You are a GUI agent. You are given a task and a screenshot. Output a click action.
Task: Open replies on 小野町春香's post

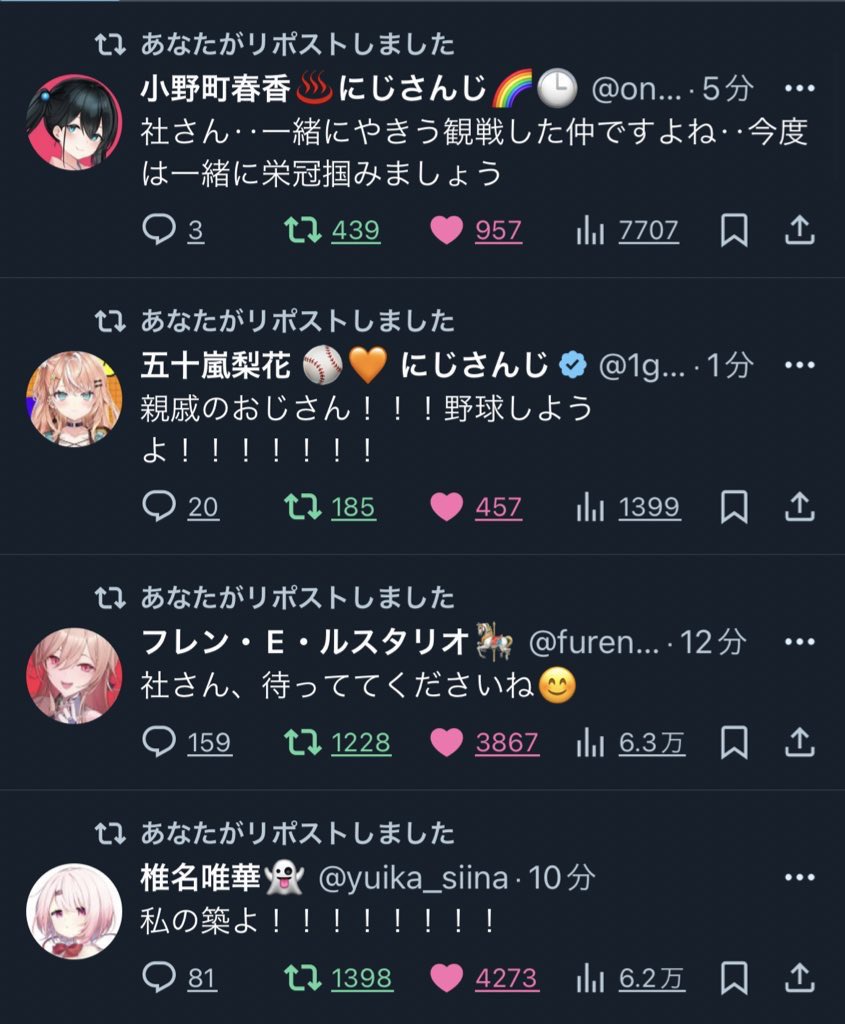(x=173, y=230)
